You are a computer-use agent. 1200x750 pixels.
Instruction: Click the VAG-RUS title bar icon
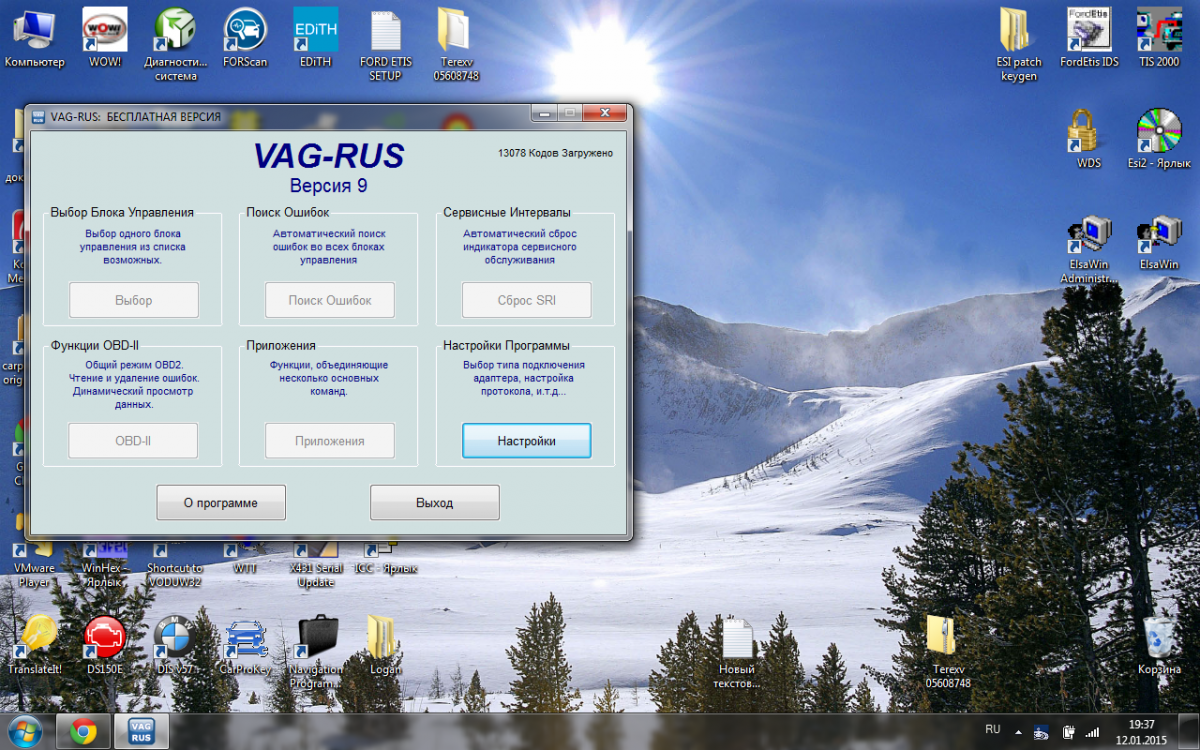tap(38, 116)
